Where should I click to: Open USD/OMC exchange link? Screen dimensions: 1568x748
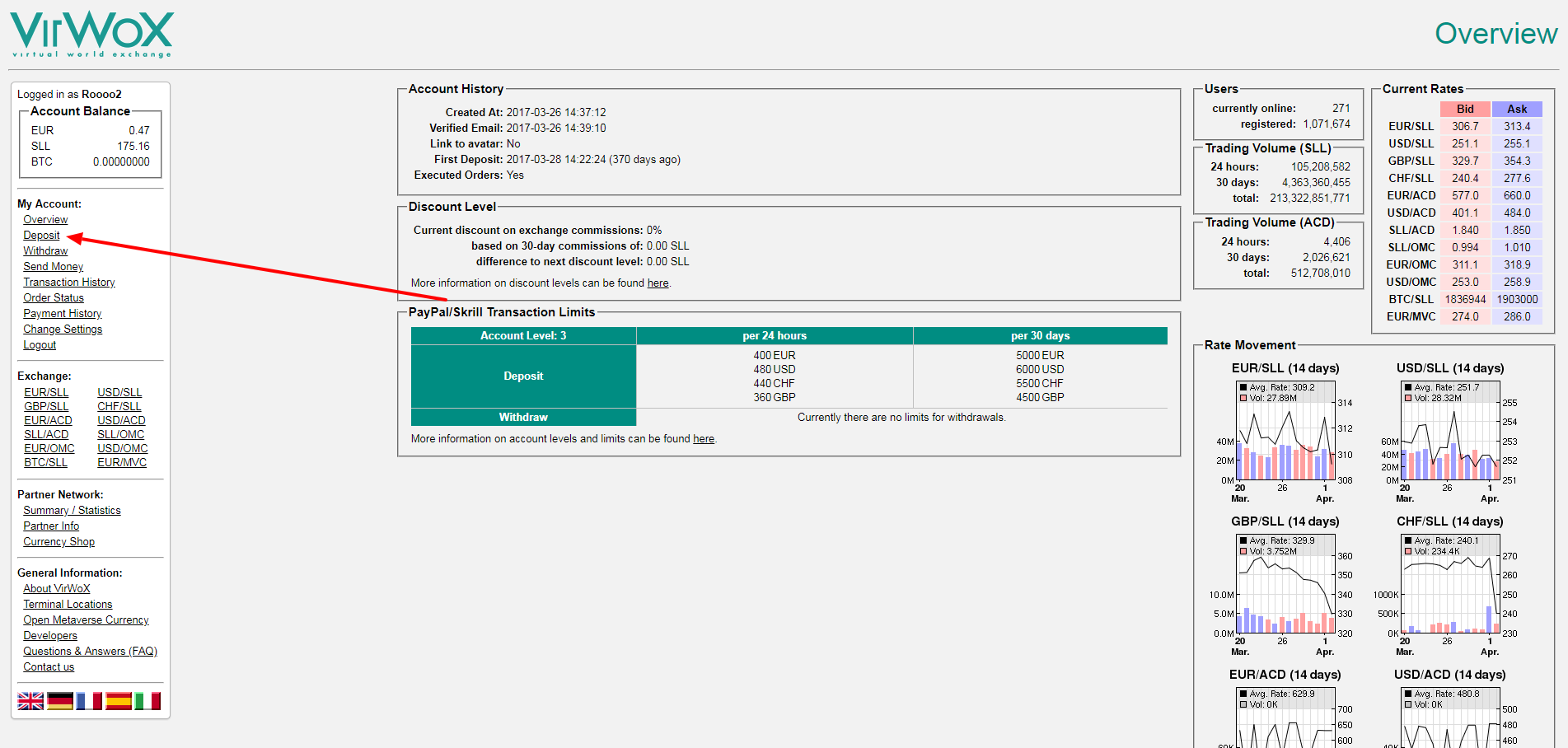123,449
